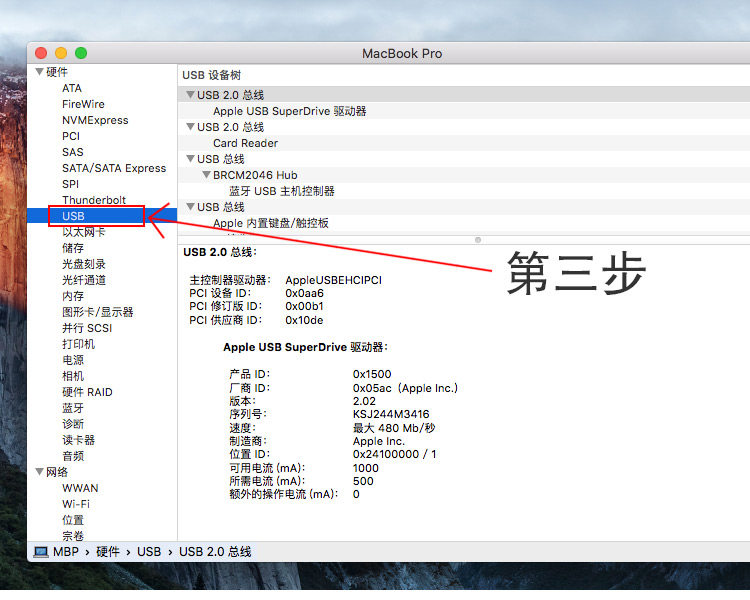Click the pane splitter handle dot
Screen dimensions: 750x600
click(478, 240)
